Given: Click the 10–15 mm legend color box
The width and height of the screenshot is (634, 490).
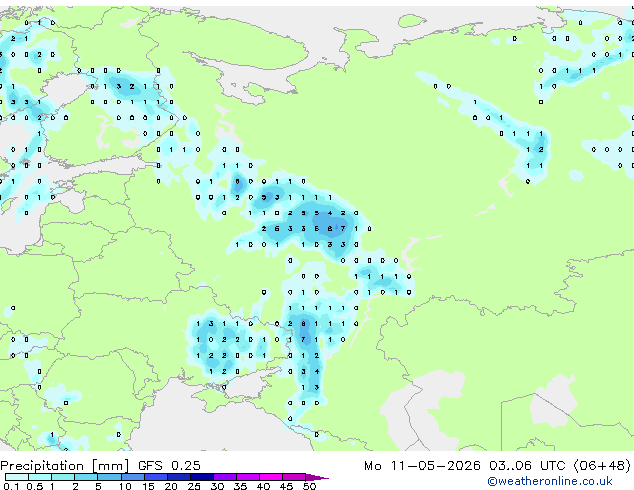Looking at the screenshot, I should click(x=132, y=477).
